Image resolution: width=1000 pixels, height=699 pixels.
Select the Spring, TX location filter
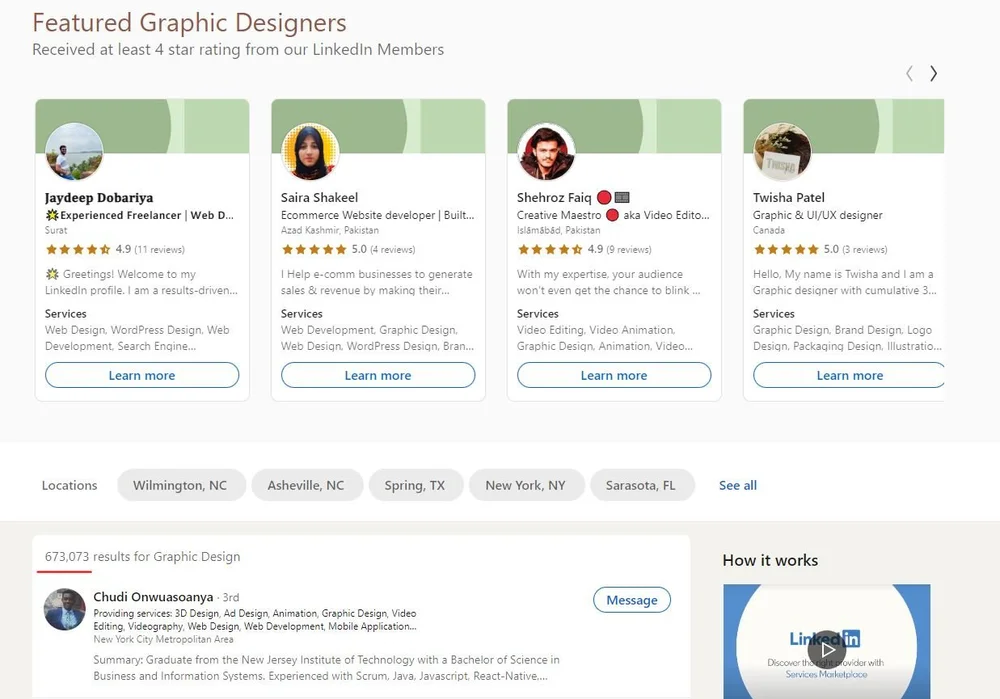(415, 485)
